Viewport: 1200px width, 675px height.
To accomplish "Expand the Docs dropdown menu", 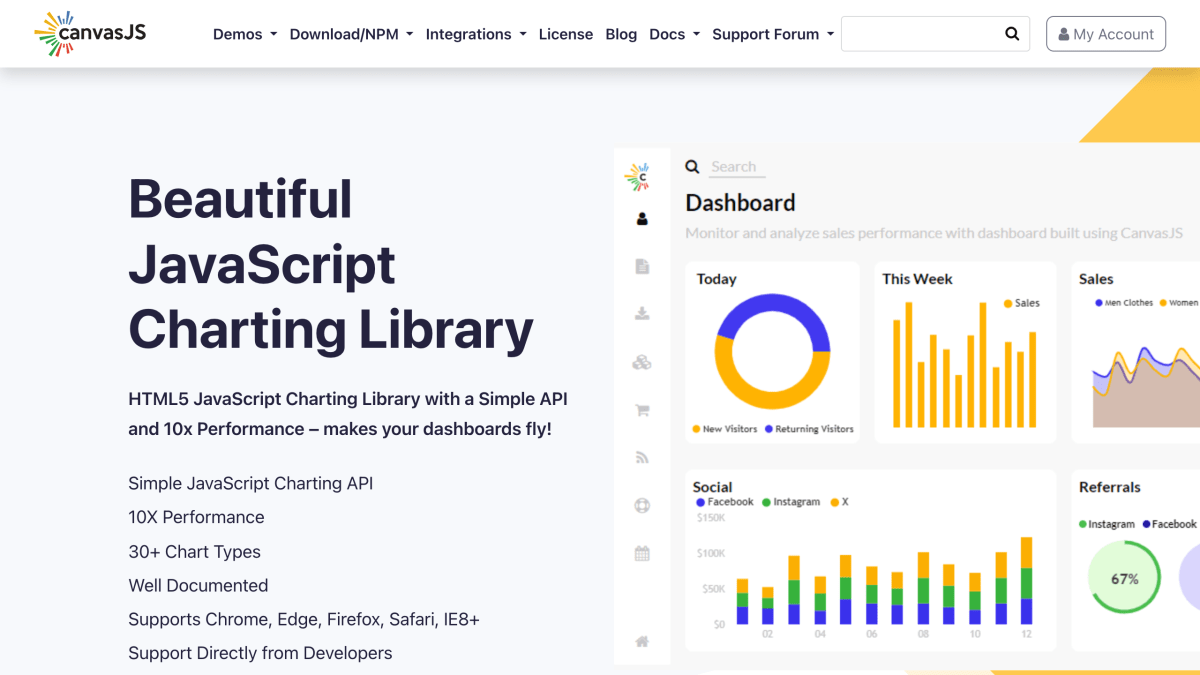I will pyautogui.click(x=675, y=34).
